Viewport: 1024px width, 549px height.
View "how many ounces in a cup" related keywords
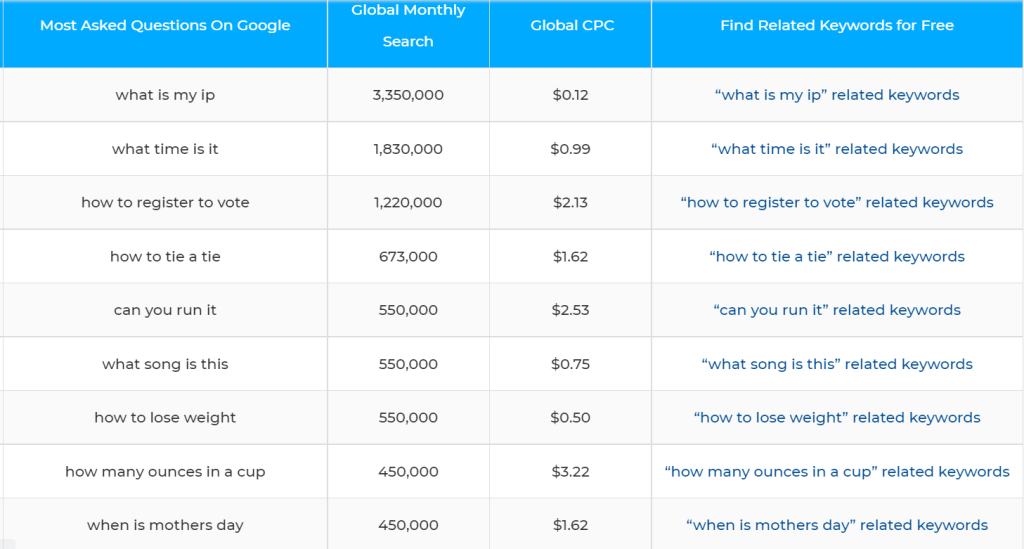[x=837, y=472]
